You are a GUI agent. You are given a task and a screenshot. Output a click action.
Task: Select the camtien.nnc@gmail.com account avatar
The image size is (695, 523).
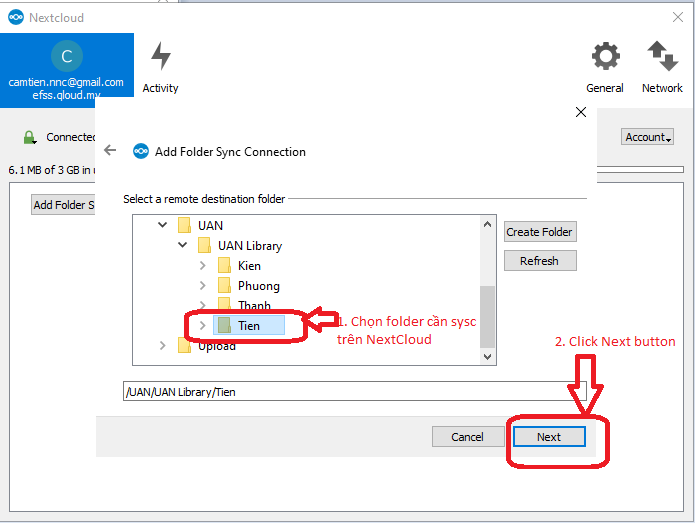point(66,56)
